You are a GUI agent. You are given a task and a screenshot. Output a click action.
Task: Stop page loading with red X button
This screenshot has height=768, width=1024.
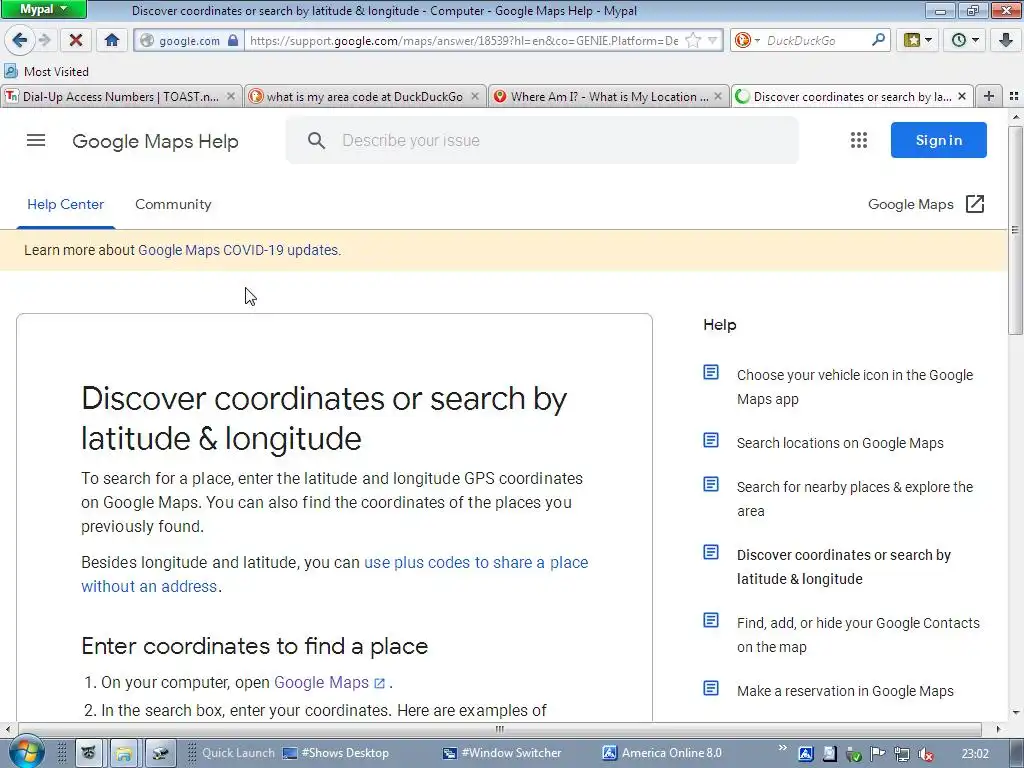(76, 40)
